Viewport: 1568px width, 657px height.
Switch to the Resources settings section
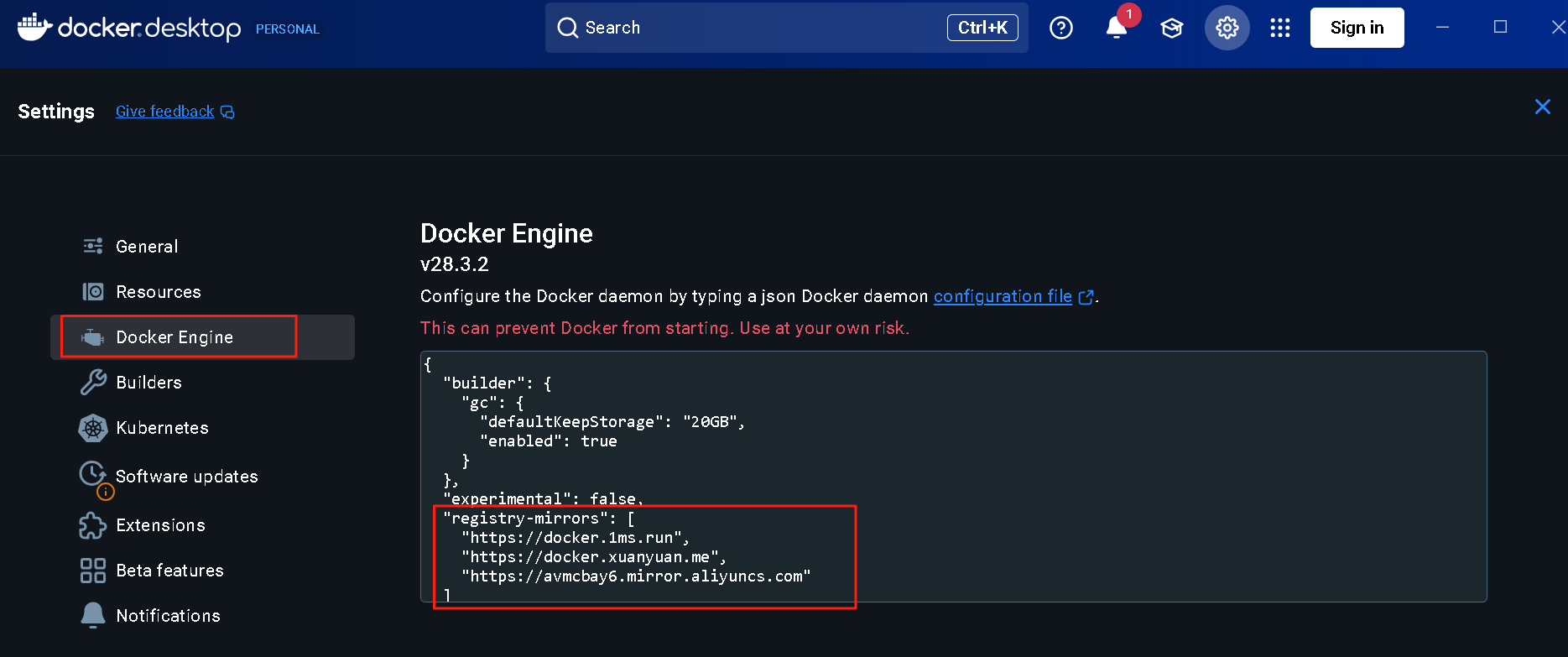pyautogui.click(x=158, y=292)
